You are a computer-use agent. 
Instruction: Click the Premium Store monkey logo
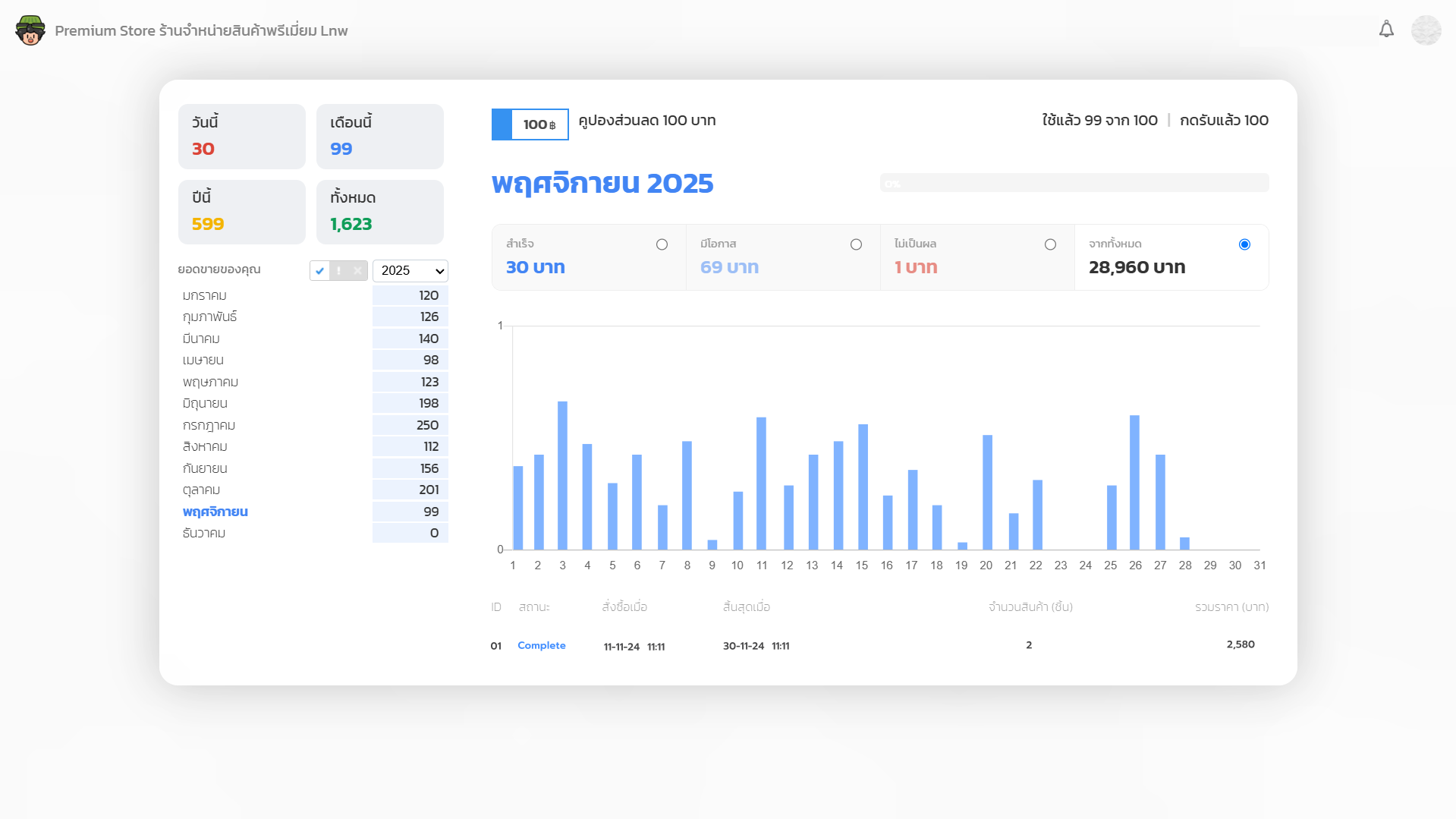point(30,30)
